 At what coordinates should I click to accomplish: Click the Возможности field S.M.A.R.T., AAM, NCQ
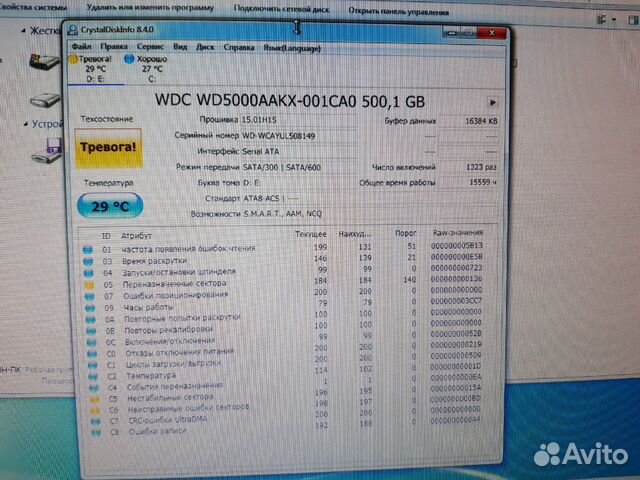[369, 214]
